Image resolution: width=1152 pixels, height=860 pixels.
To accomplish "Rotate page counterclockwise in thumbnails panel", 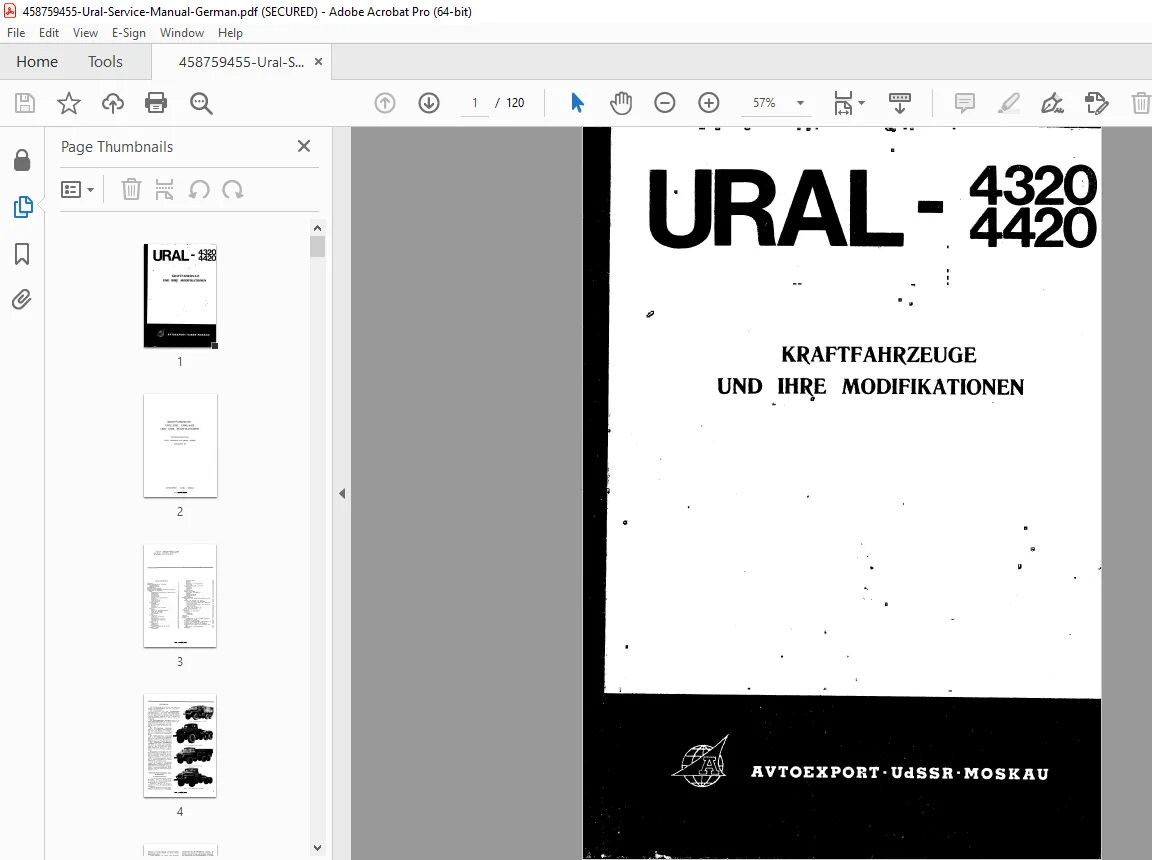I will click(199, 190).
